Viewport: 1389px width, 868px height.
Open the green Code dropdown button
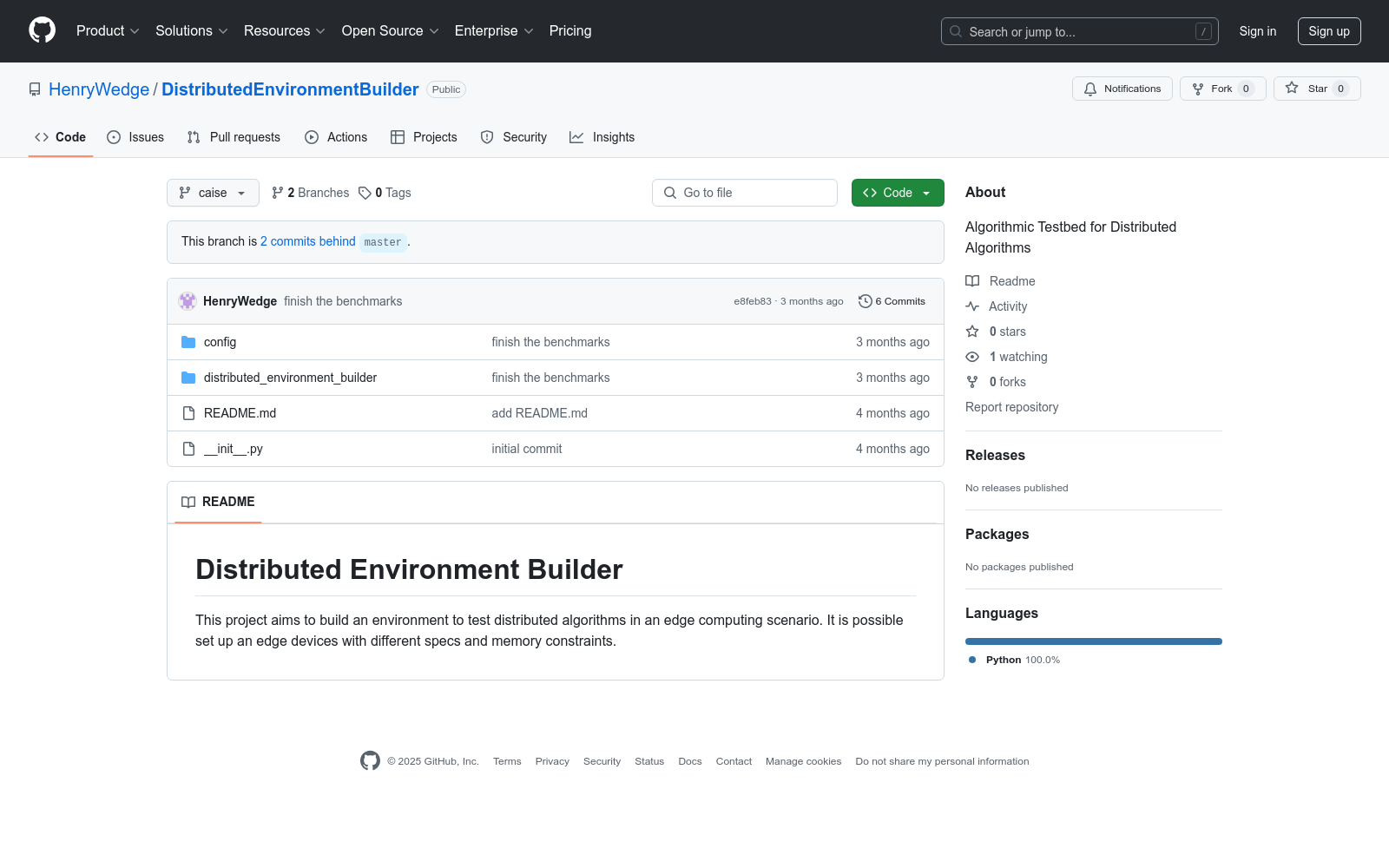click(898, 193)
